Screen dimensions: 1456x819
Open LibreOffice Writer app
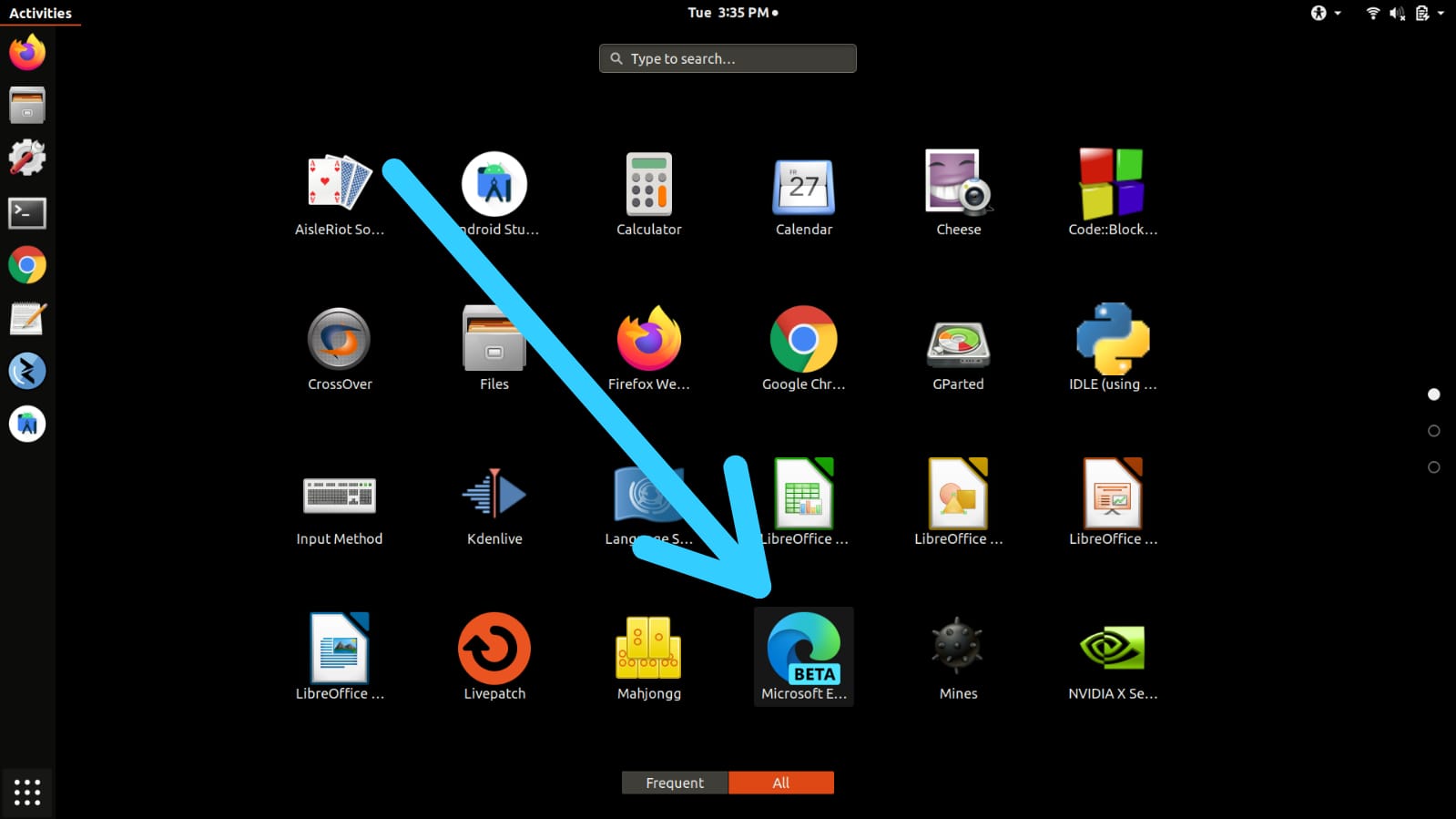340,657
